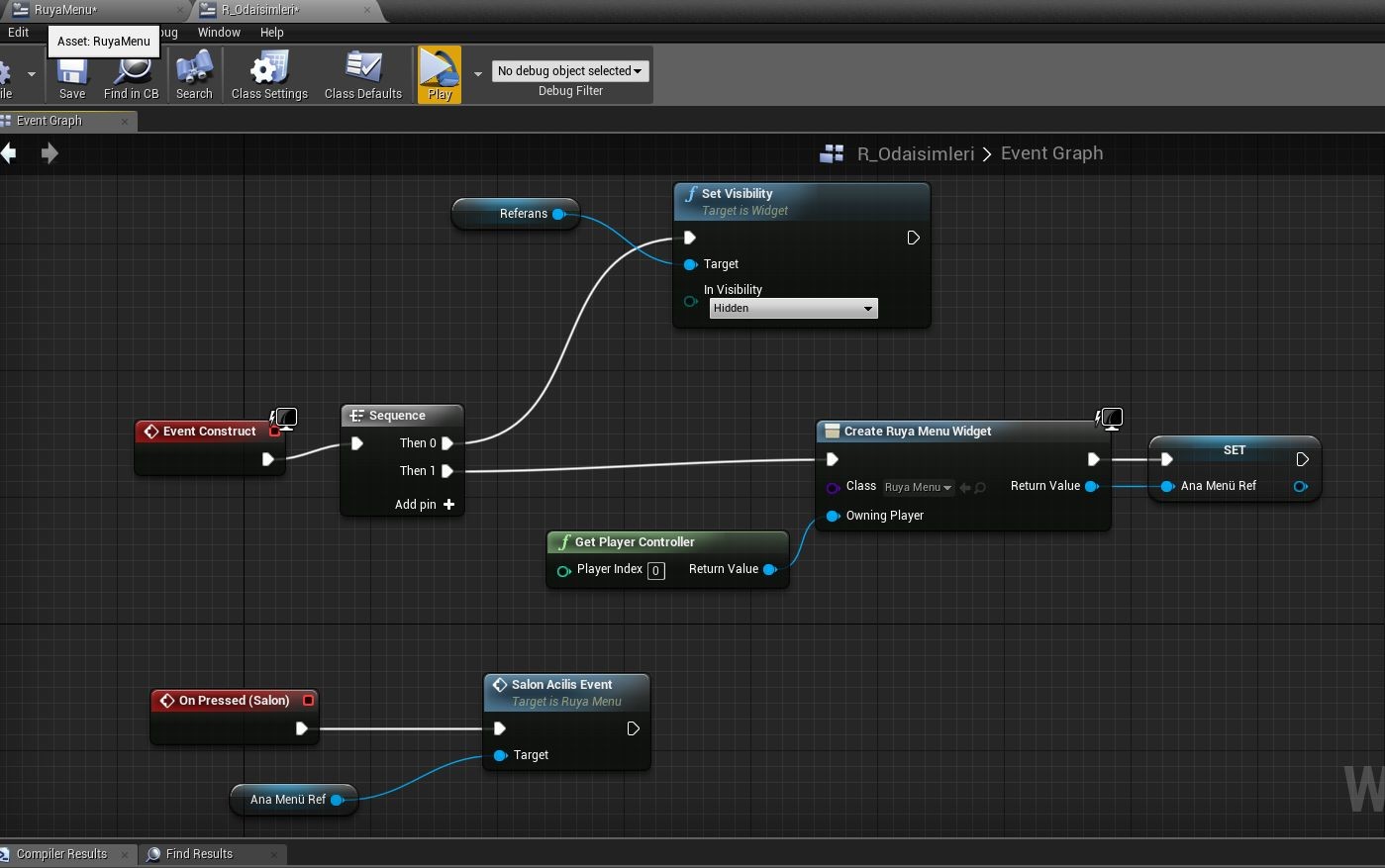This screenshot has width=1385, height=868.
Task: Close the R_Odaisimleri asset tab
Action: coord(367,10)
